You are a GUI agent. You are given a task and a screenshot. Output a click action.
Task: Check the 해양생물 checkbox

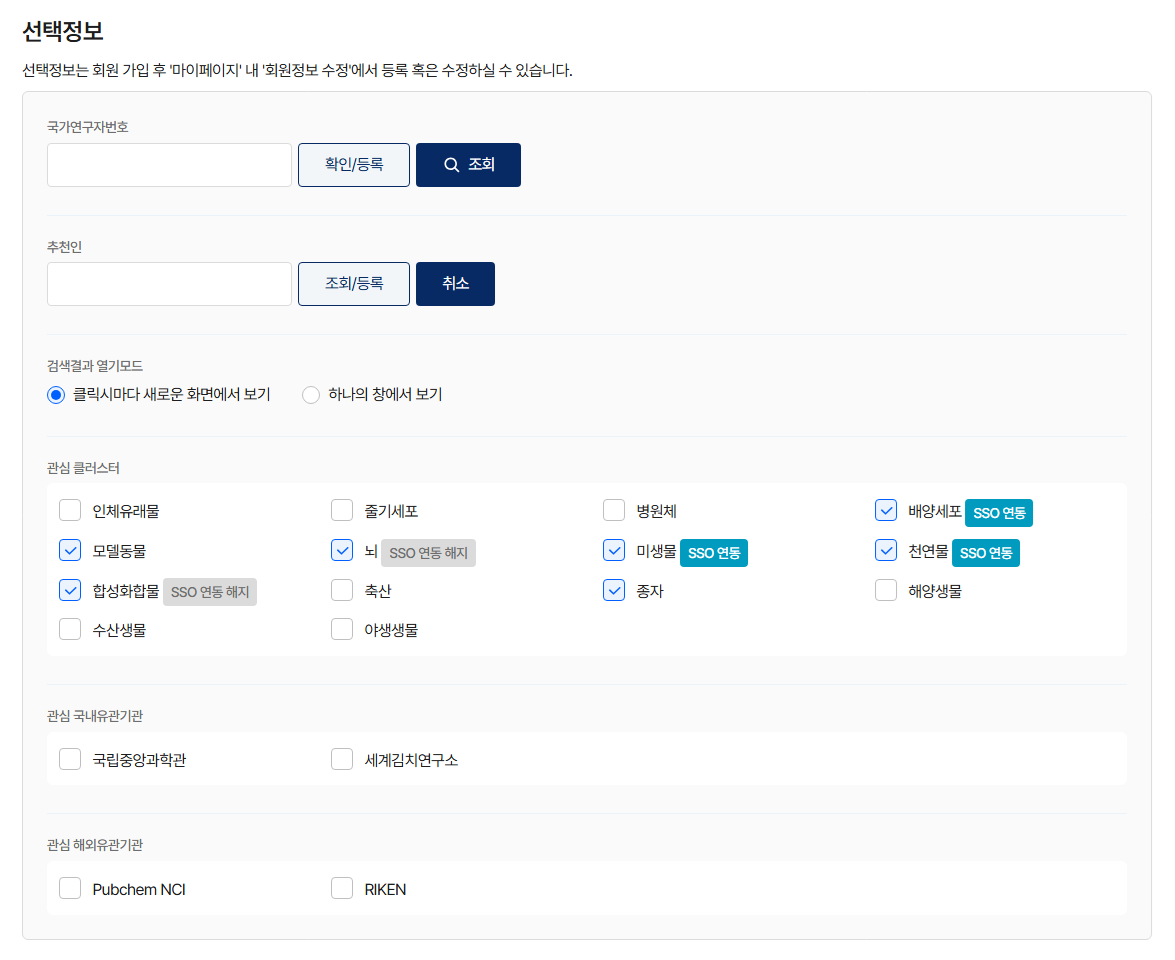[x=886, y=590]
